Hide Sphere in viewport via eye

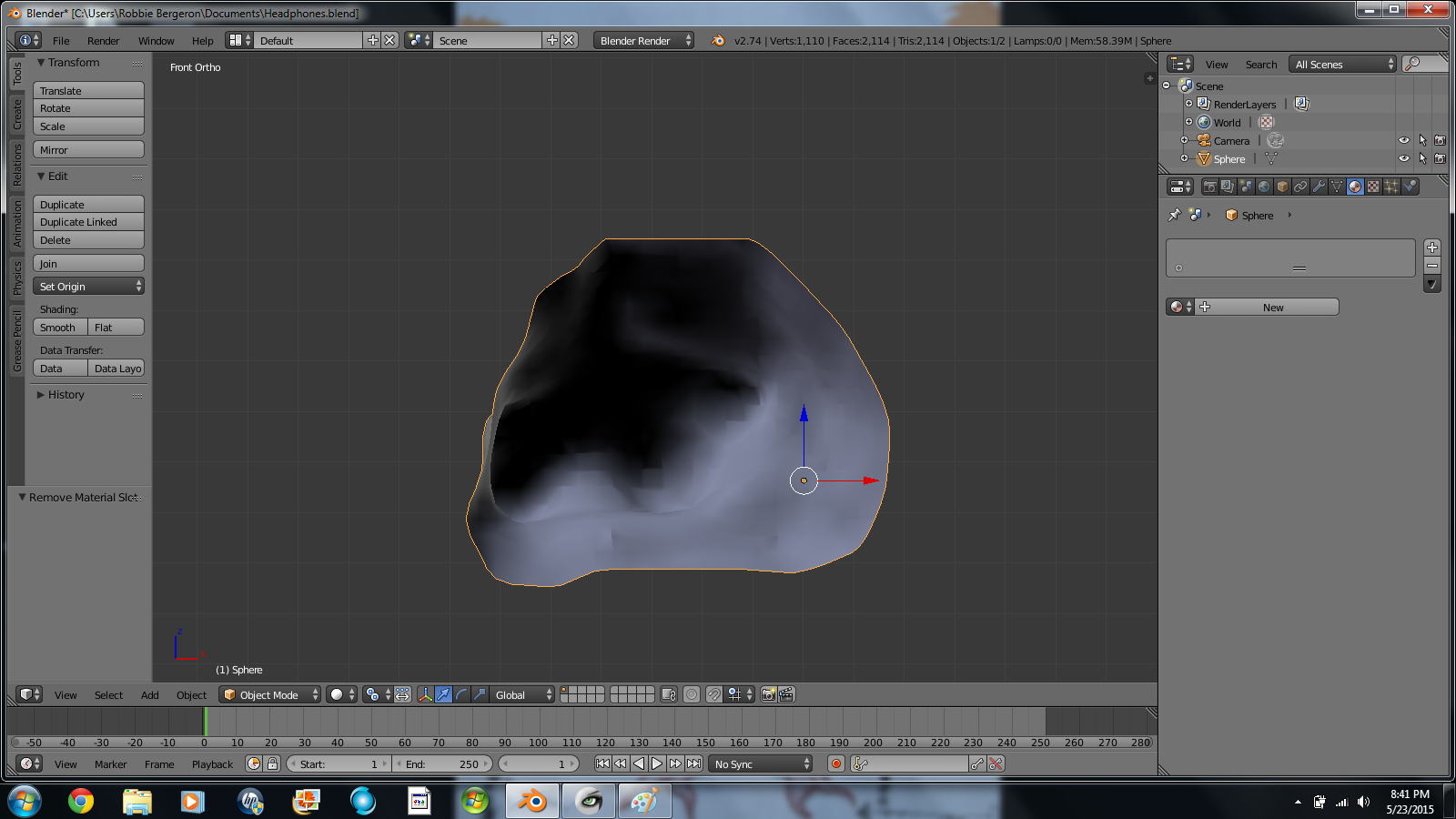(1403, 158)
